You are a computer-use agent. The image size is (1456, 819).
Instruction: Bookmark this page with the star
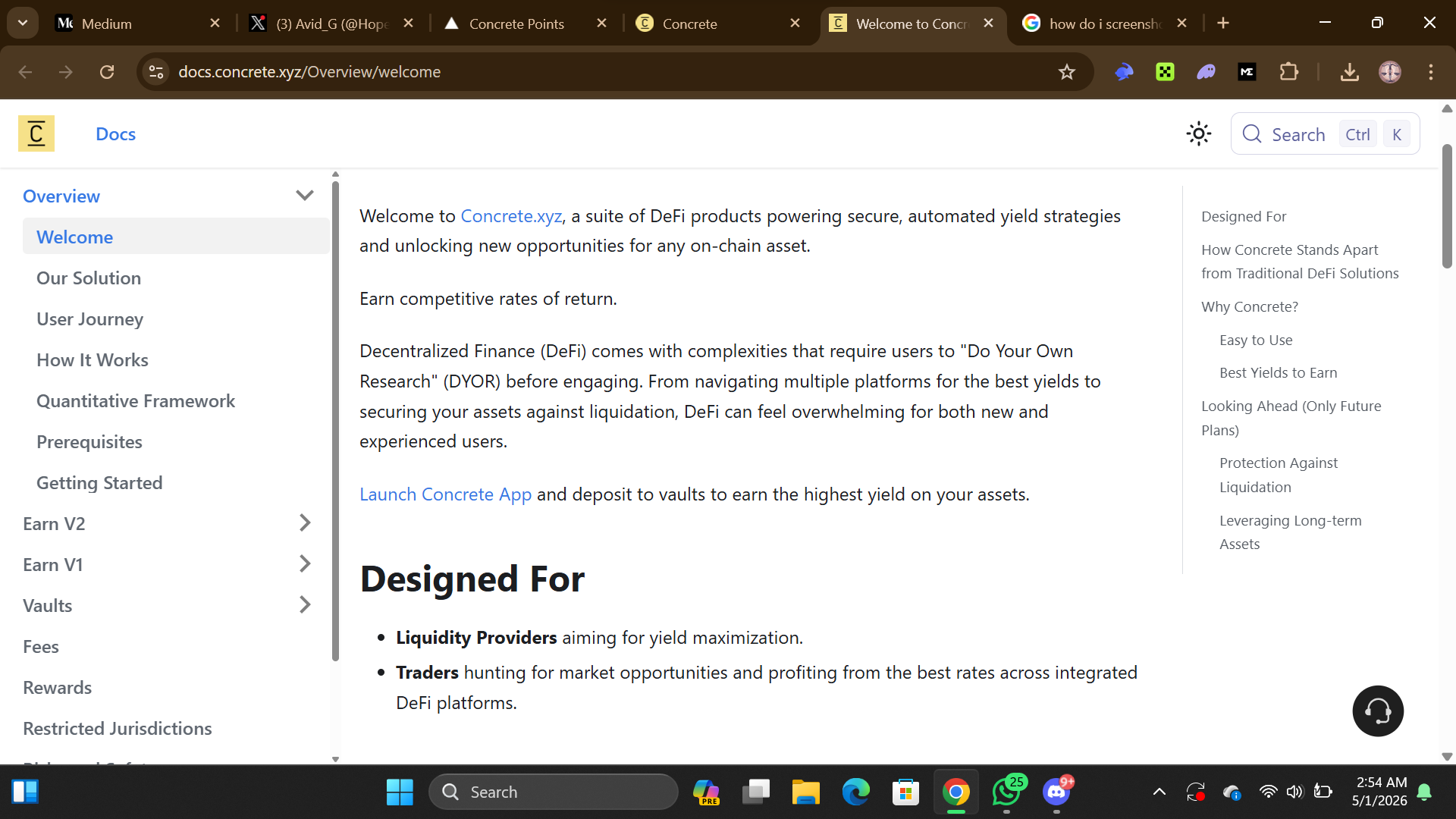1067,72
